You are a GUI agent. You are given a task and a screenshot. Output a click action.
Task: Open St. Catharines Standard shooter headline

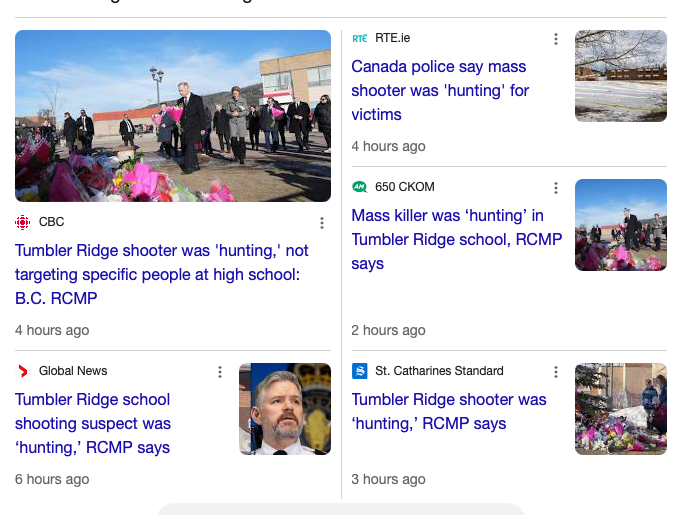[x=449, y=412]
